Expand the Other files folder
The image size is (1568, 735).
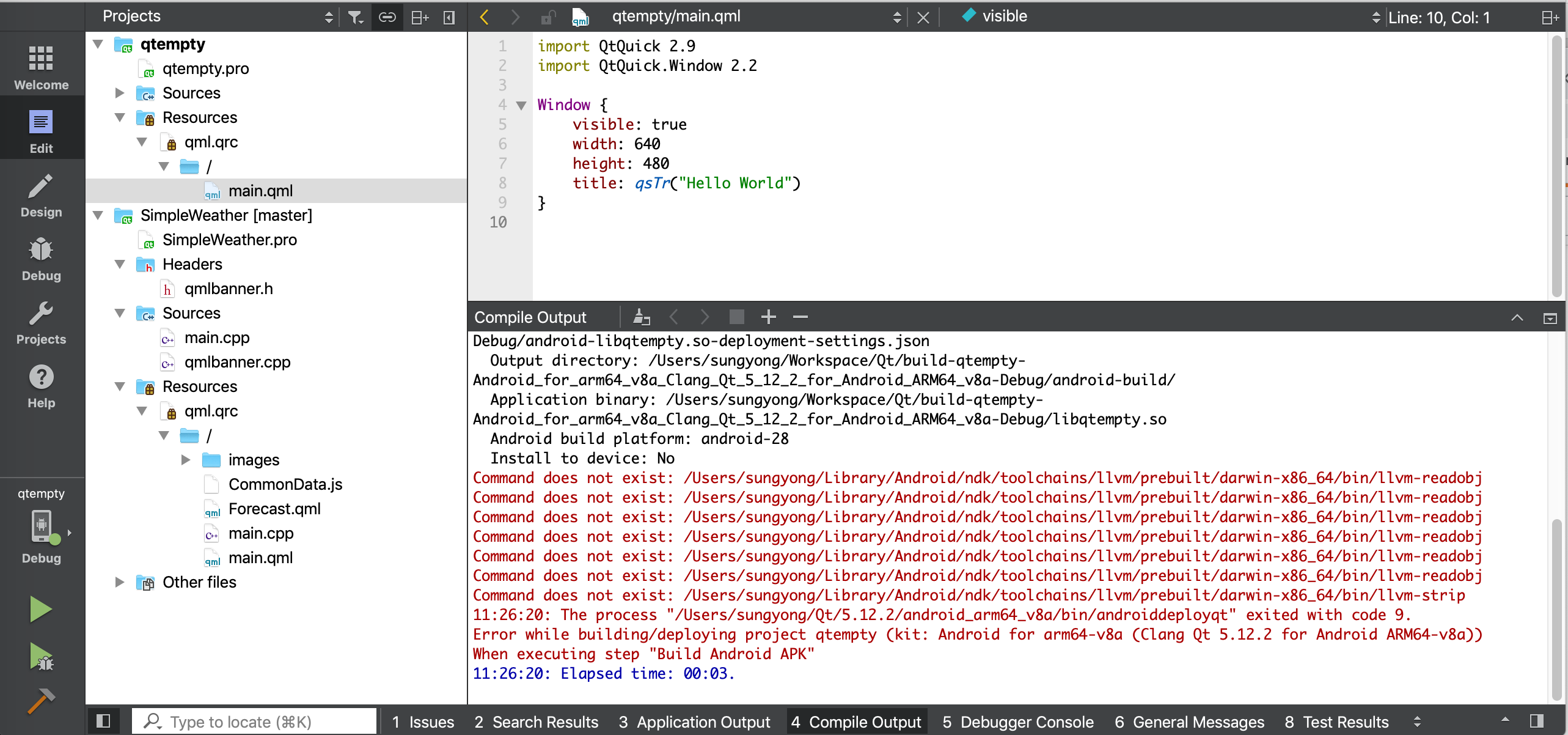point(120,582)
